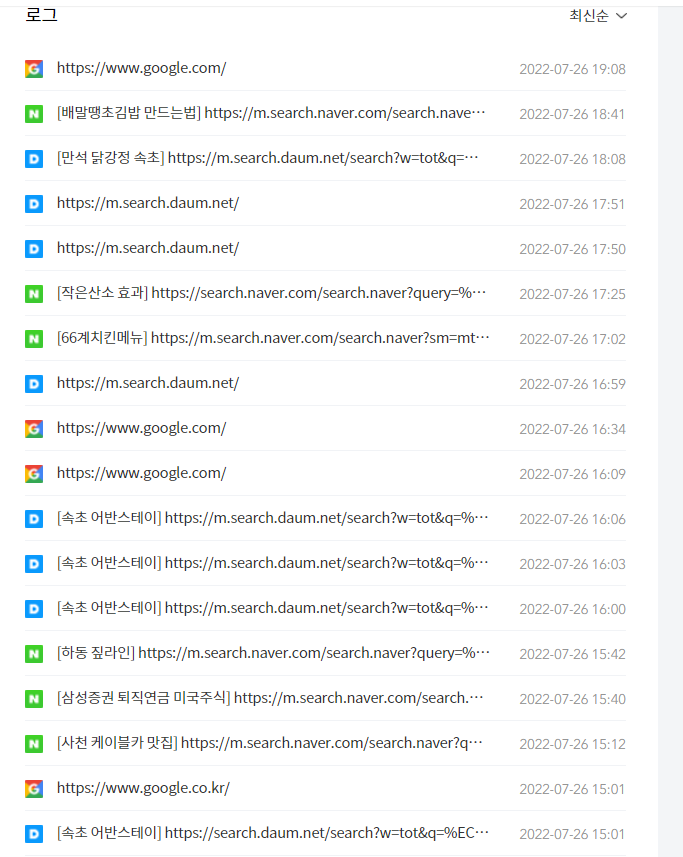This screenshot has width=683, height=857.
Task: Open m.search.daum.net entry from 16:59
Action: (x=148, y=383)
